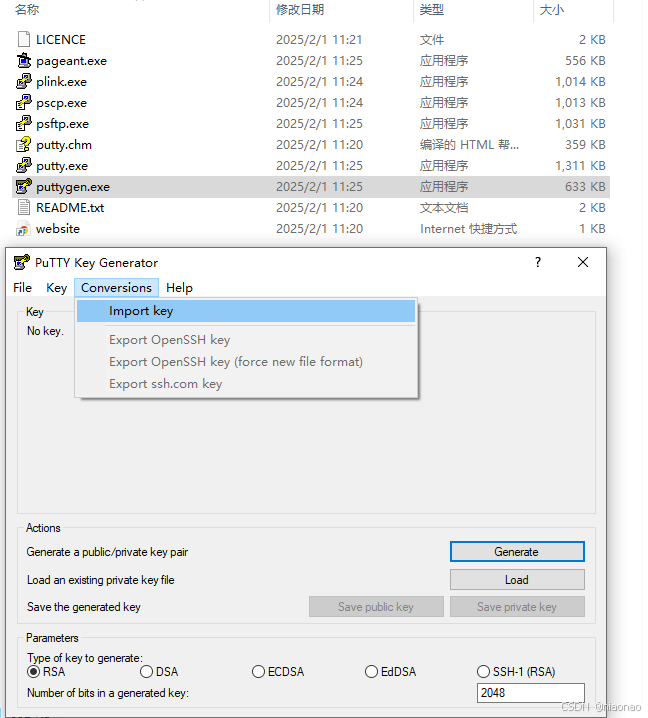This screenshot has height=718, width=648.
Task: Select the psftp.exe file name
Action: (x=62, y=124)
